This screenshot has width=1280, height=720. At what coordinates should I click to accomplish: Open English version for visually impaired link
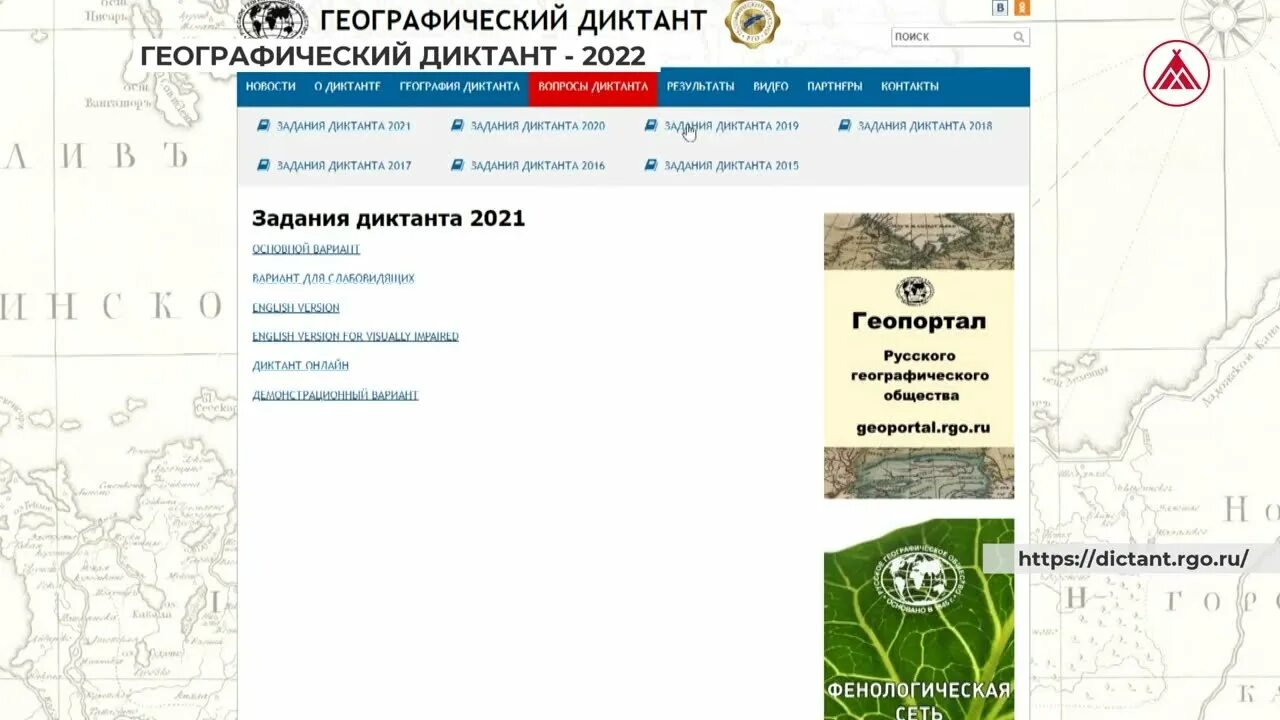pos(355,337)
